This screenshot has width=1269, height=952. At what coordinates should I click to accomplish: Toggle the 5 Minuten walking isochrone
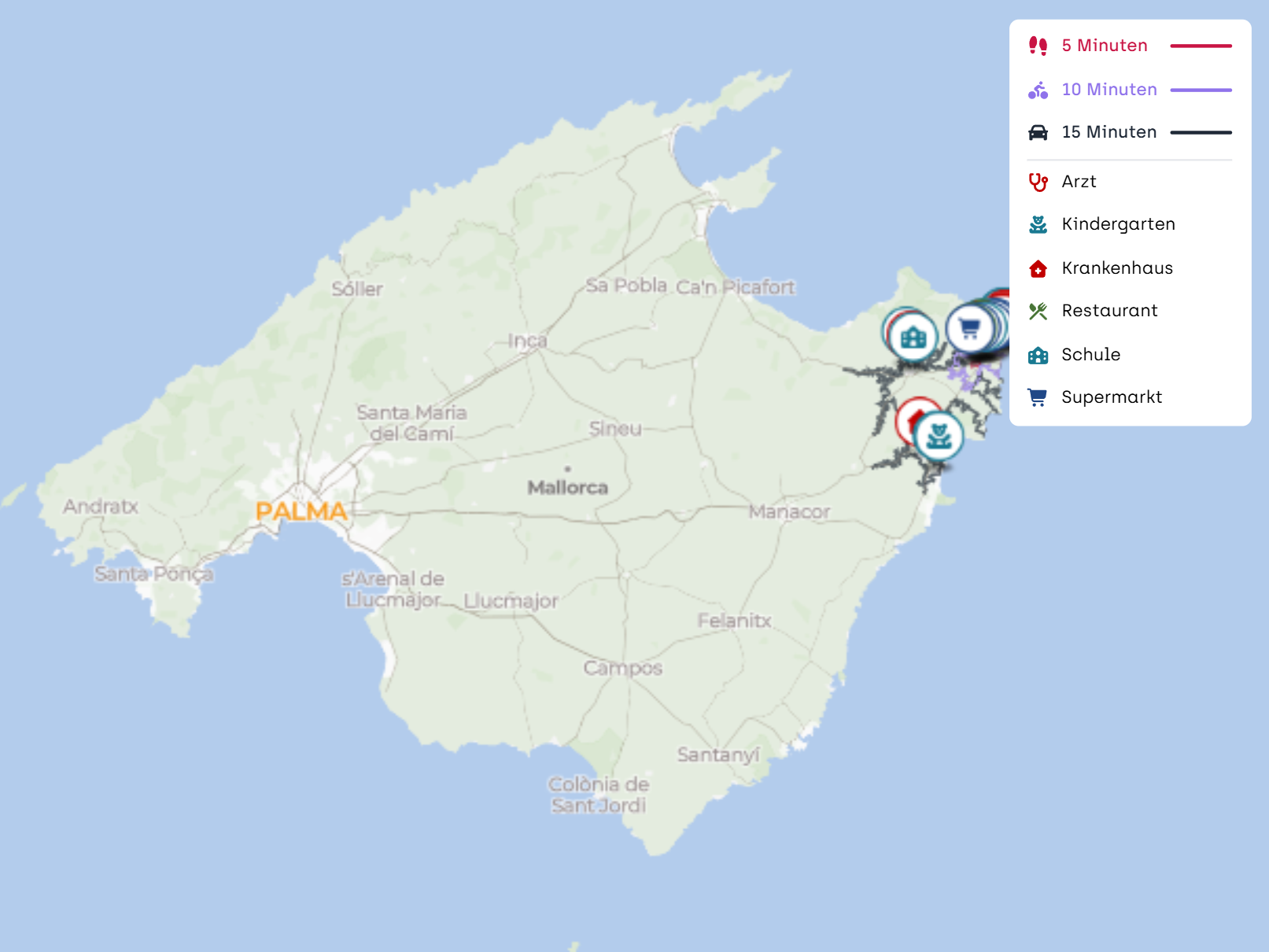click(1130, 46)
